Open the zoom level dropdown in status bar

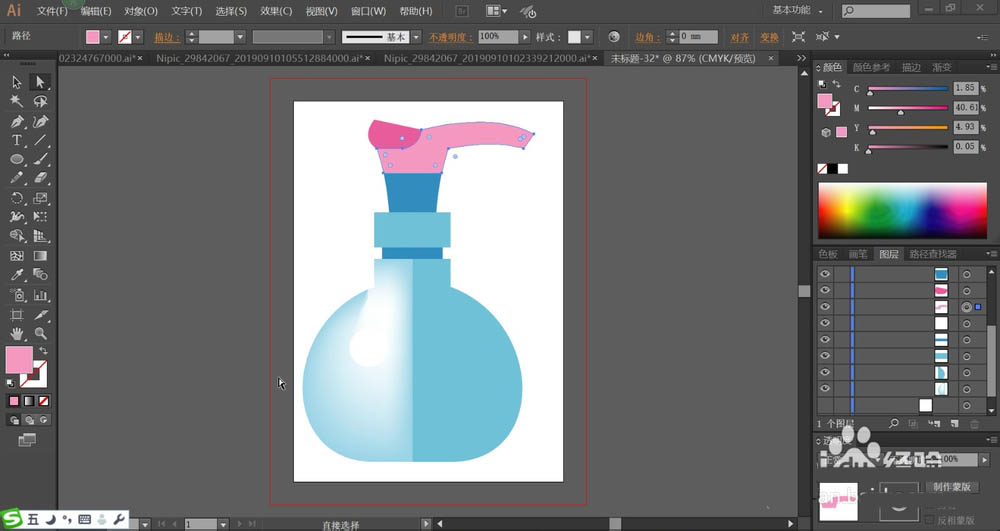point(145,524)
